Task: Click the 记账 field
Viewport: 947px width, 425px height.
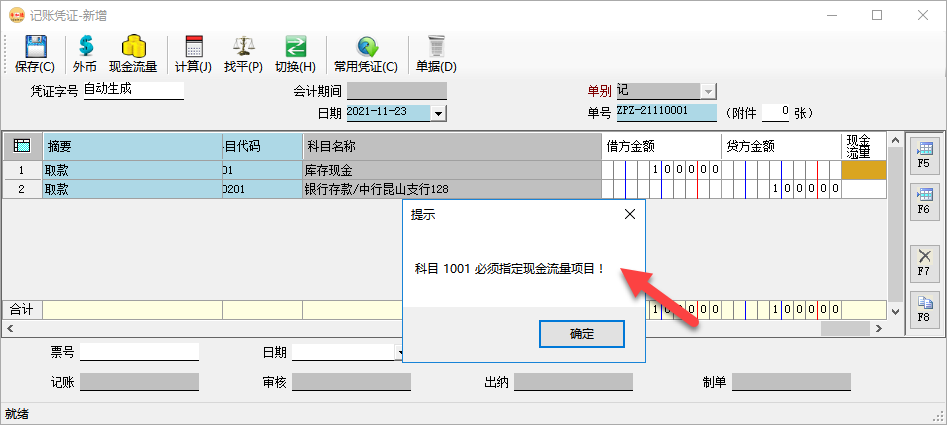Action: (x=140, y=382)
